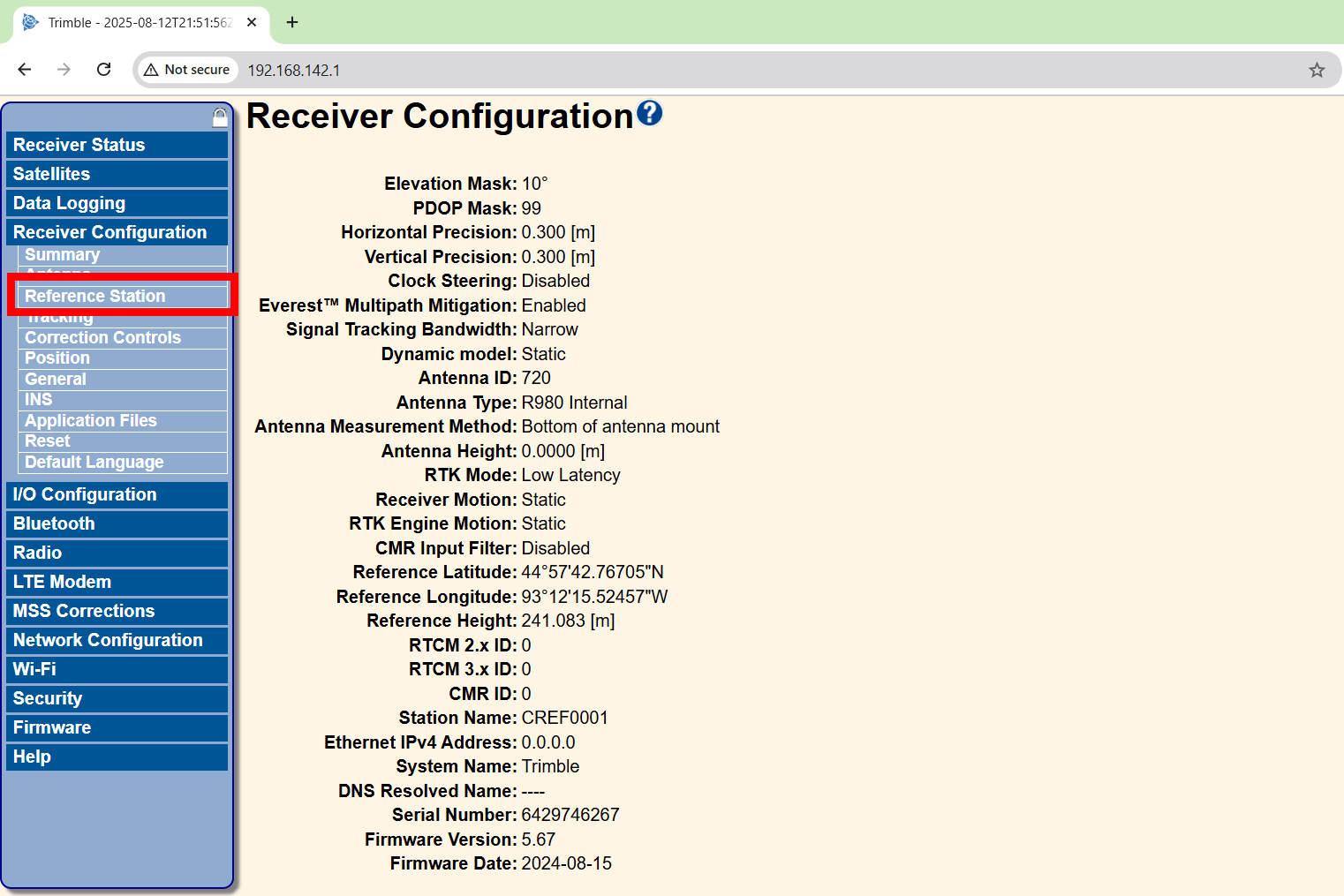Open the Firmware menu
1344x896 pixels.
52,727
